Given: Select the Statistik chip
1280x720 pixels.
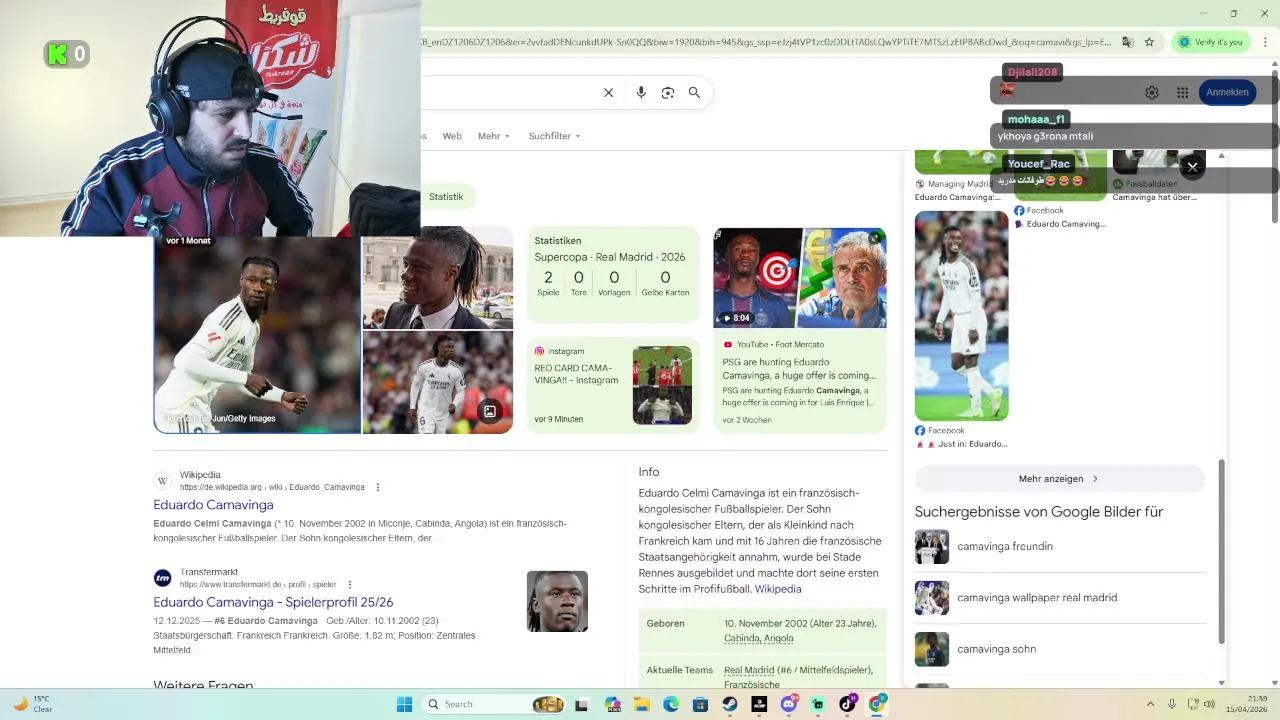Looking at the screenshot, I should [x=446, y=197].
